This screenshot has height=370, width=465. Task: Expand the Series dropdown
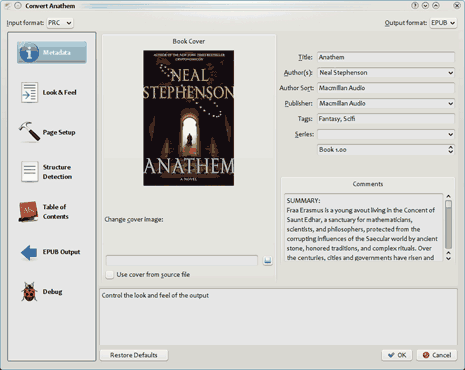[x=450, y=134]
